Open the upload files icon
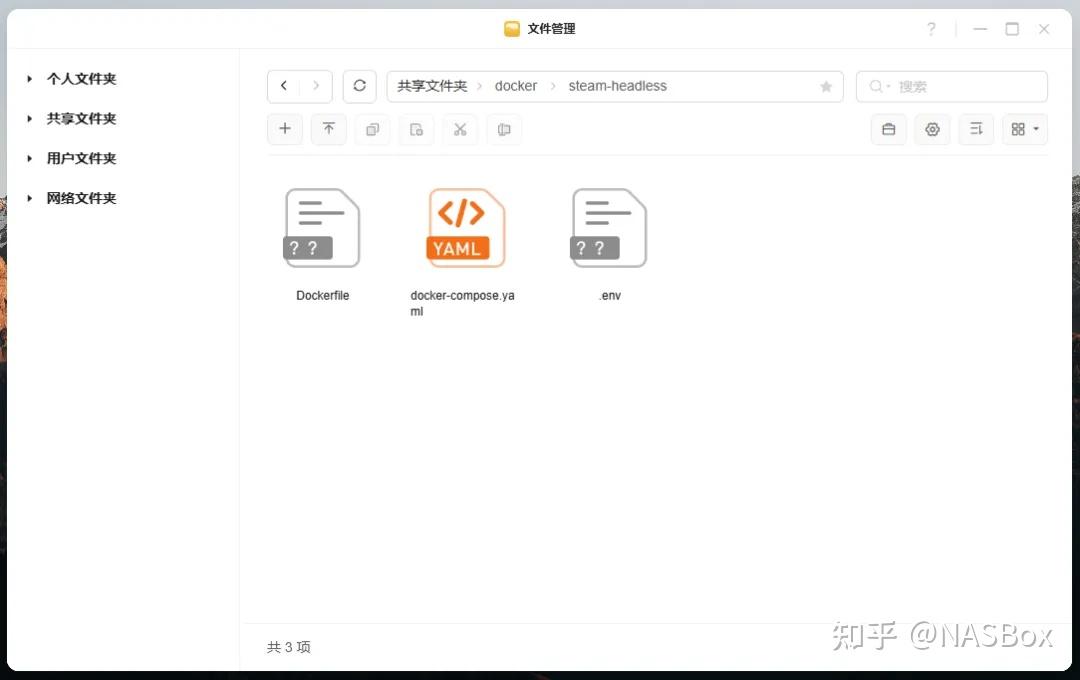This screenshot has width=1080, height=680. pos(328,129)
